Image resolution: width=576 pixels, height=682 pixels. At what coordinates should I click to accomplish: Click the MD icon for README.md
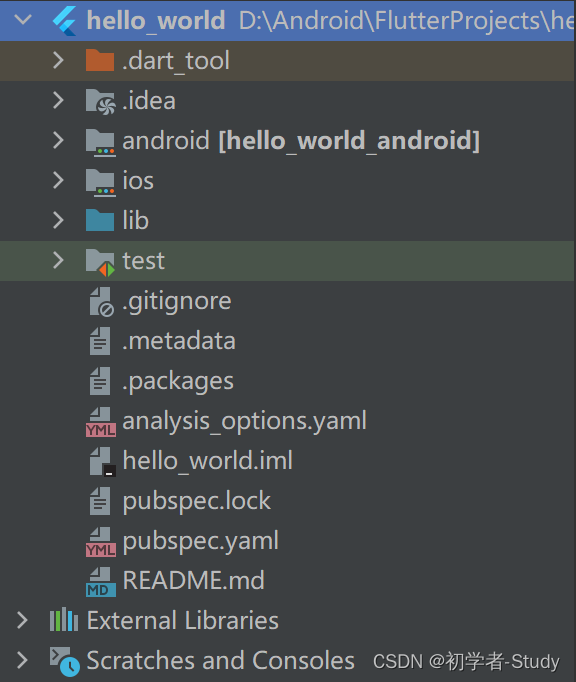pos(100,582)
